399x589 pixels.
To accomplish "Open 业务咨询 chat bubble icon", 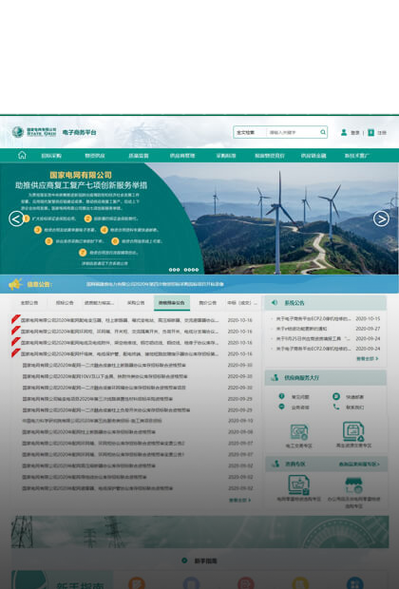I will click(x=281, y=407).
